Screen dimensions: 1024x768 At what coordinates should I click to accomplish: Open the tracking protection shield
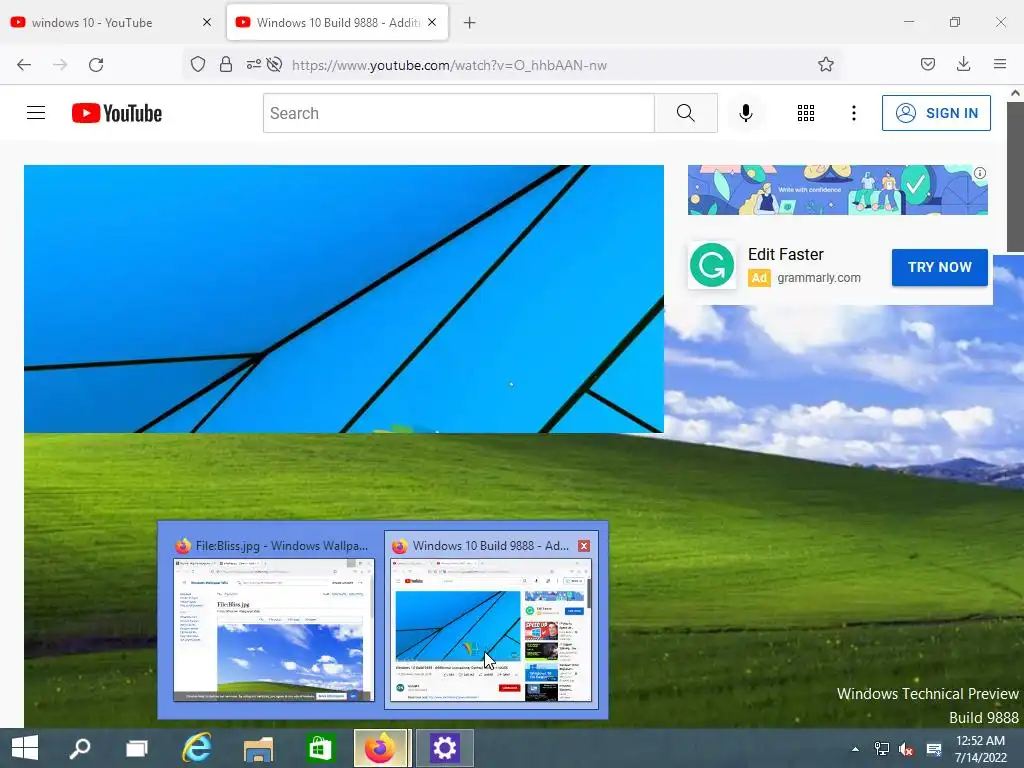[x=198, y=64]
